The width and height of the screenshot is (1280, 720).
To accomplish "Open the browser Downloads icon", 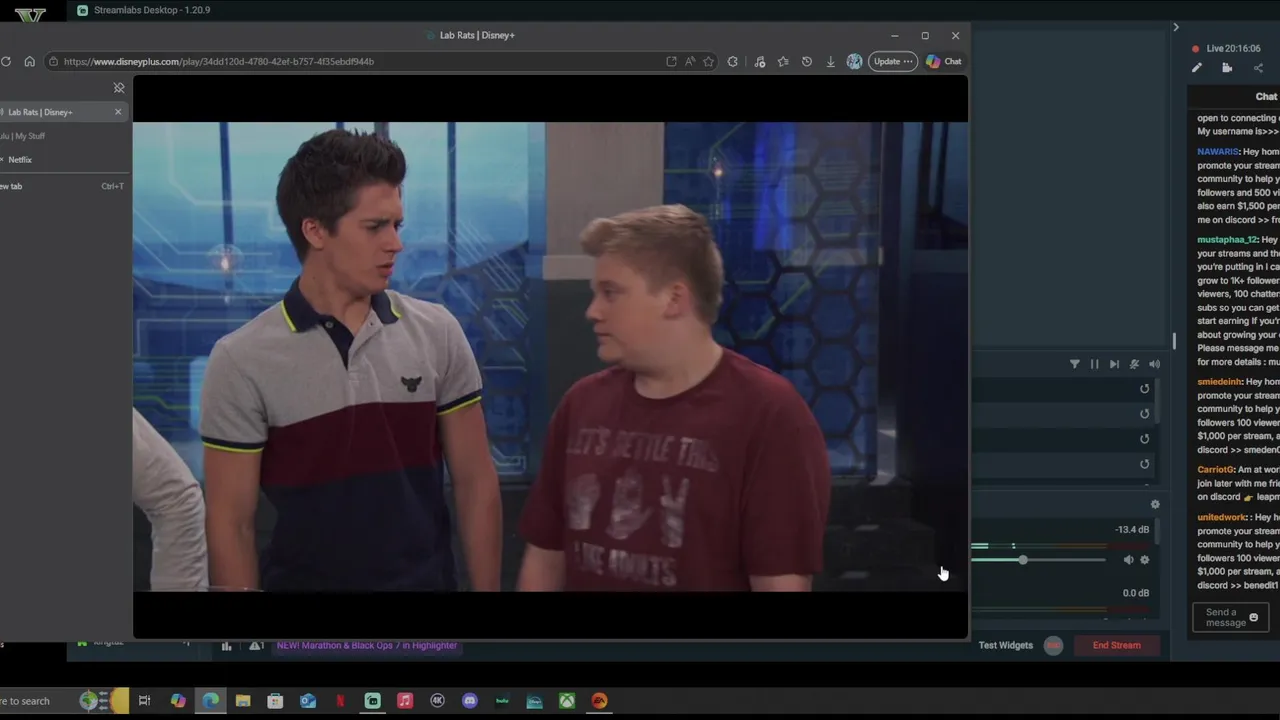I will click(x=830, y=61).
